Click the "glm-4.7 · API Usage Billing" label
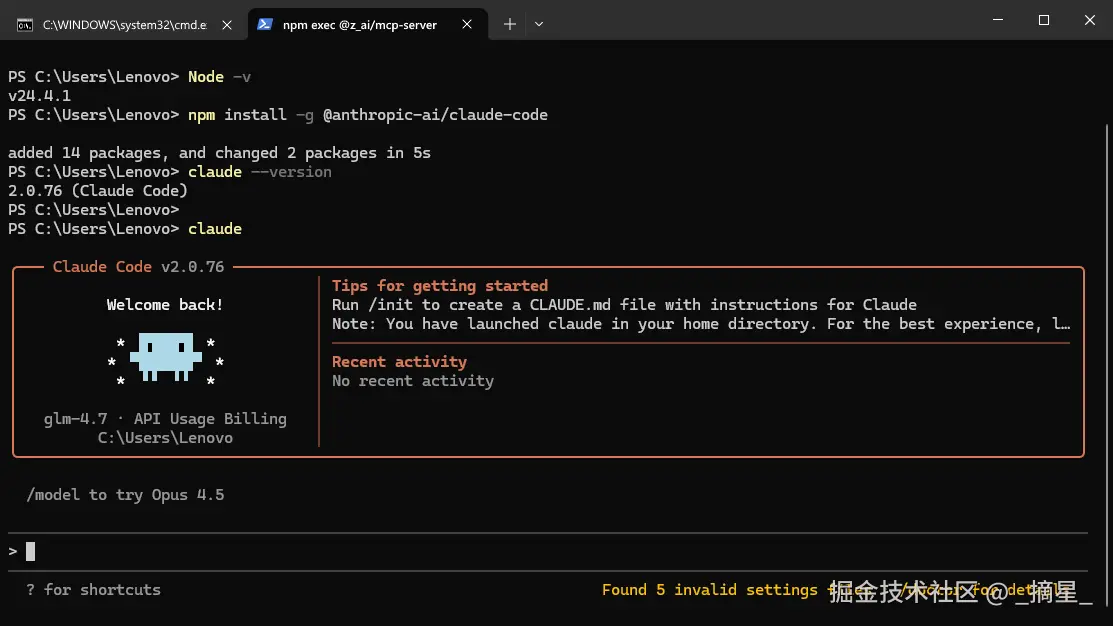This screenshot has height=626, width=1113. [165, 419]
